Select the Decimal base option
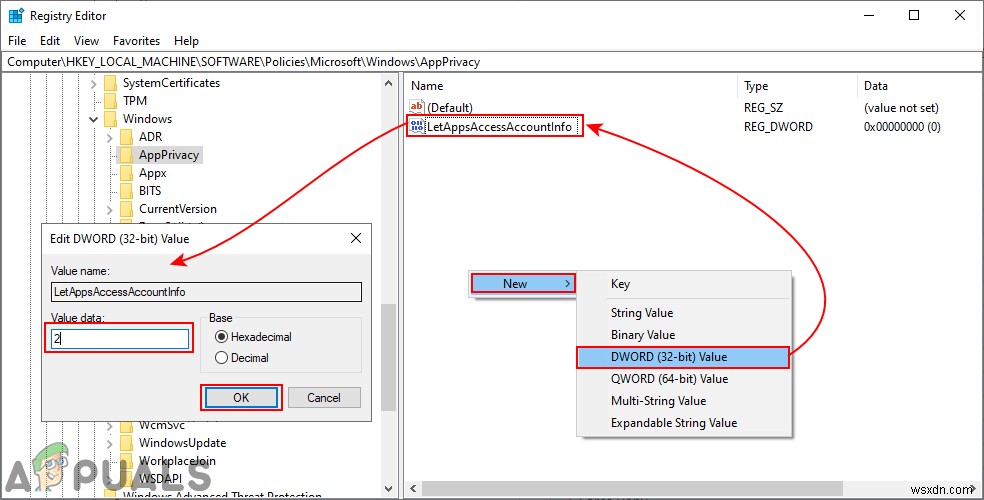This screenshot has width=984, height=500. tap(221, 358)
